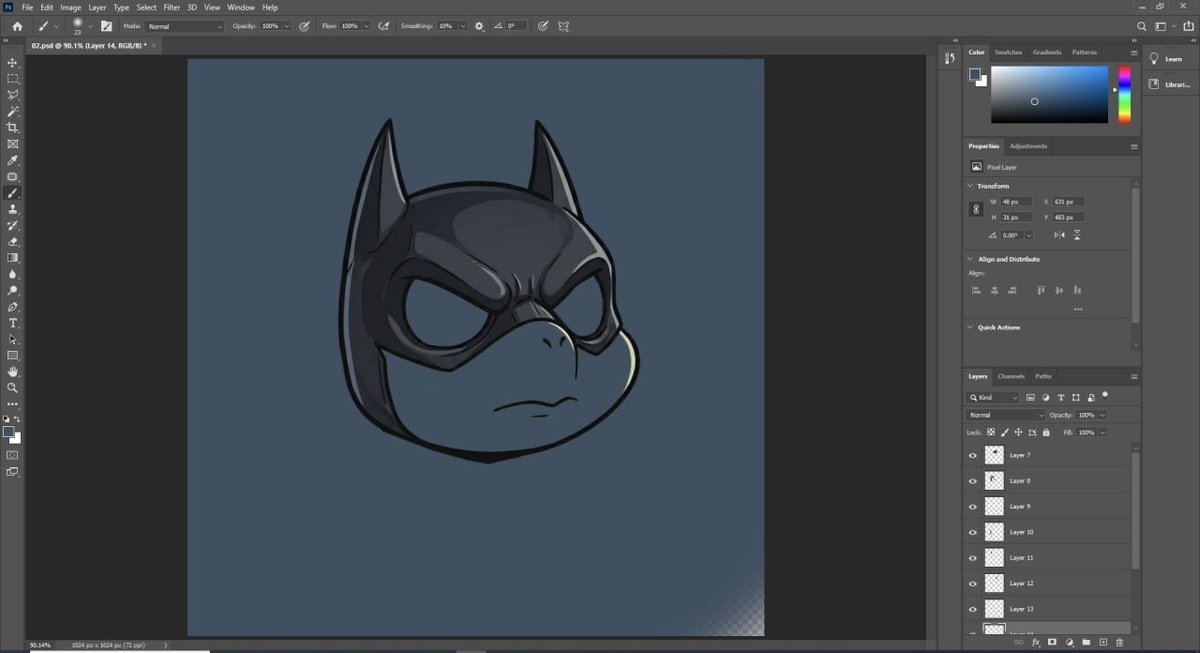Click the Home icon in options bar
Screen dimensions: 1200x653
coord(17,26)
